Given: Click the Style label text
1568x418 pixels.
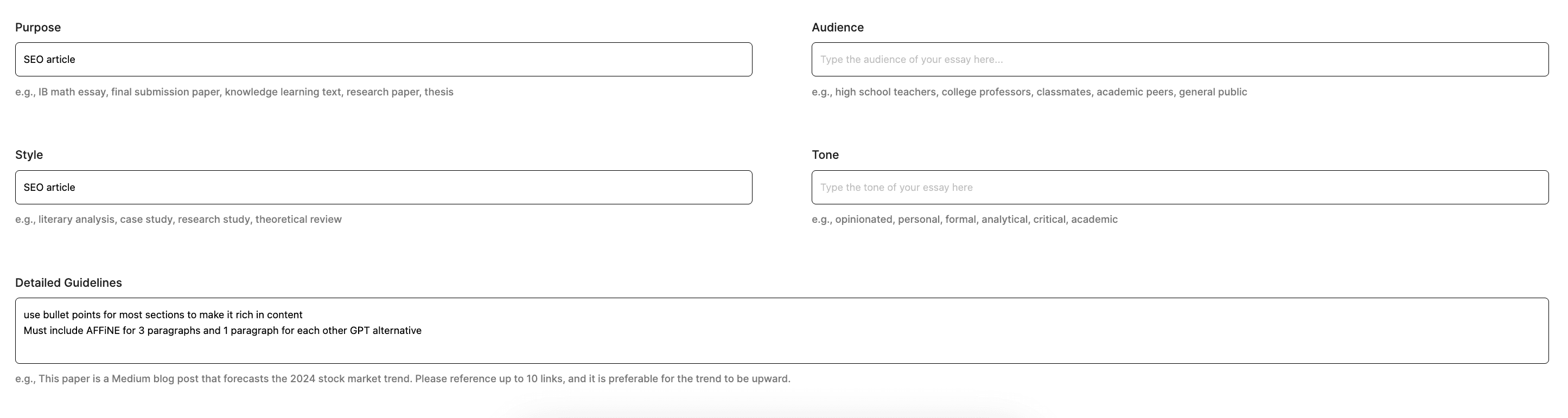Looking at the screenshot, I should click(x=29, y=155).
